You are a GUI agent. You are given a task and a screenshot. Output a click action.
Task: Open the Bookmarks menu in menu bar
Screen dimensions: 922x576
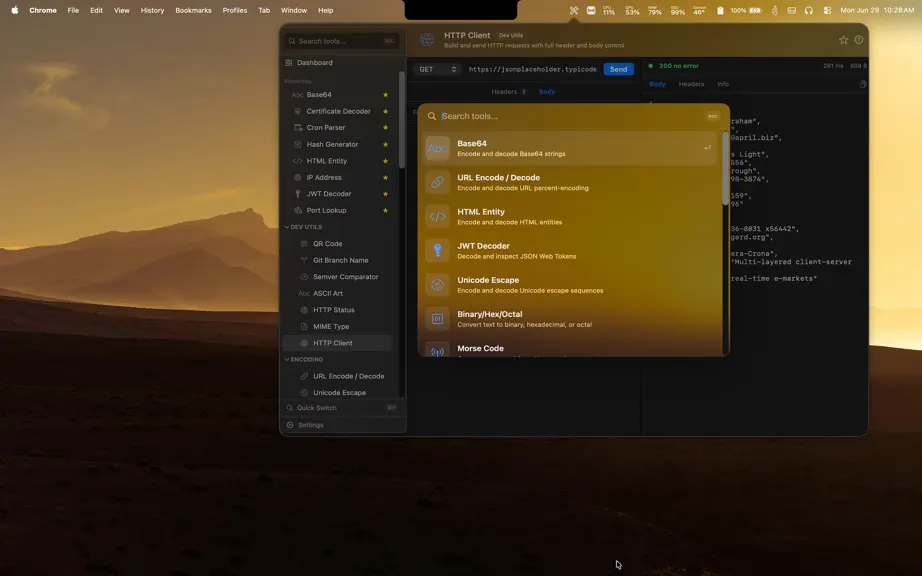tap(193, 10)
